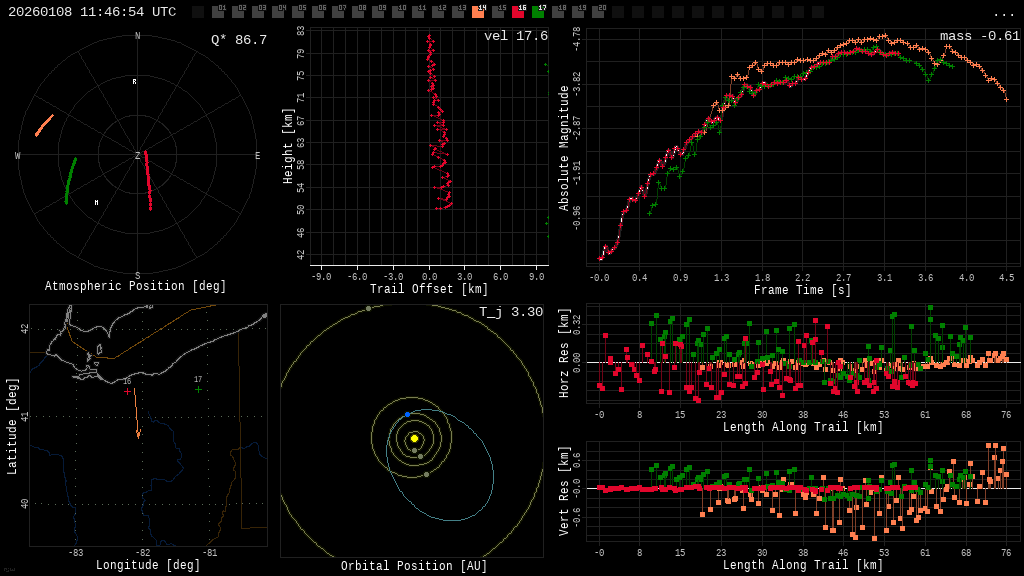
Task: Click the zenith Z marker in polar plot
Action: pyautogui.click(x=138, y=156)
